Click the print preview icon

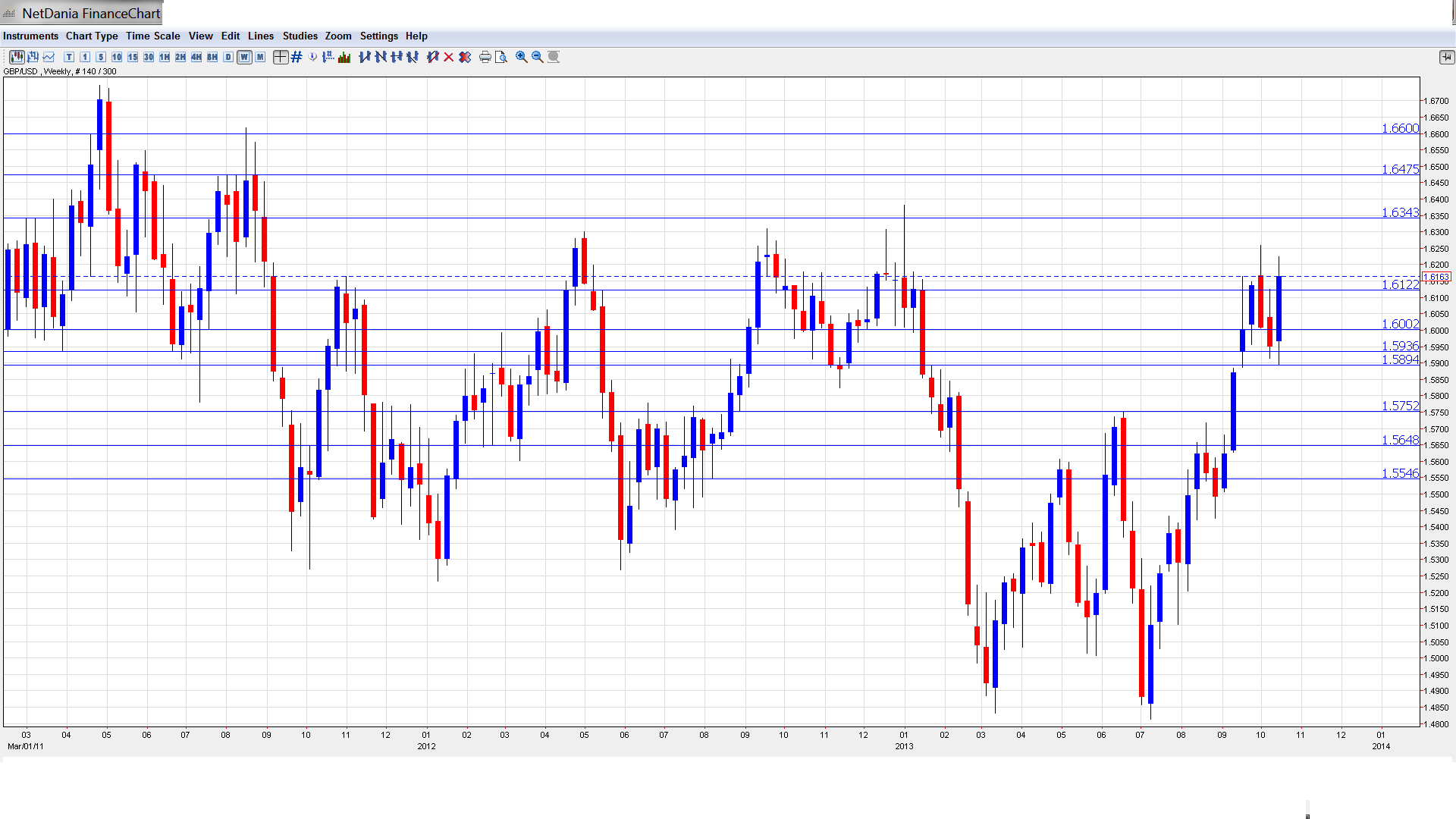(x=501, y=57)
